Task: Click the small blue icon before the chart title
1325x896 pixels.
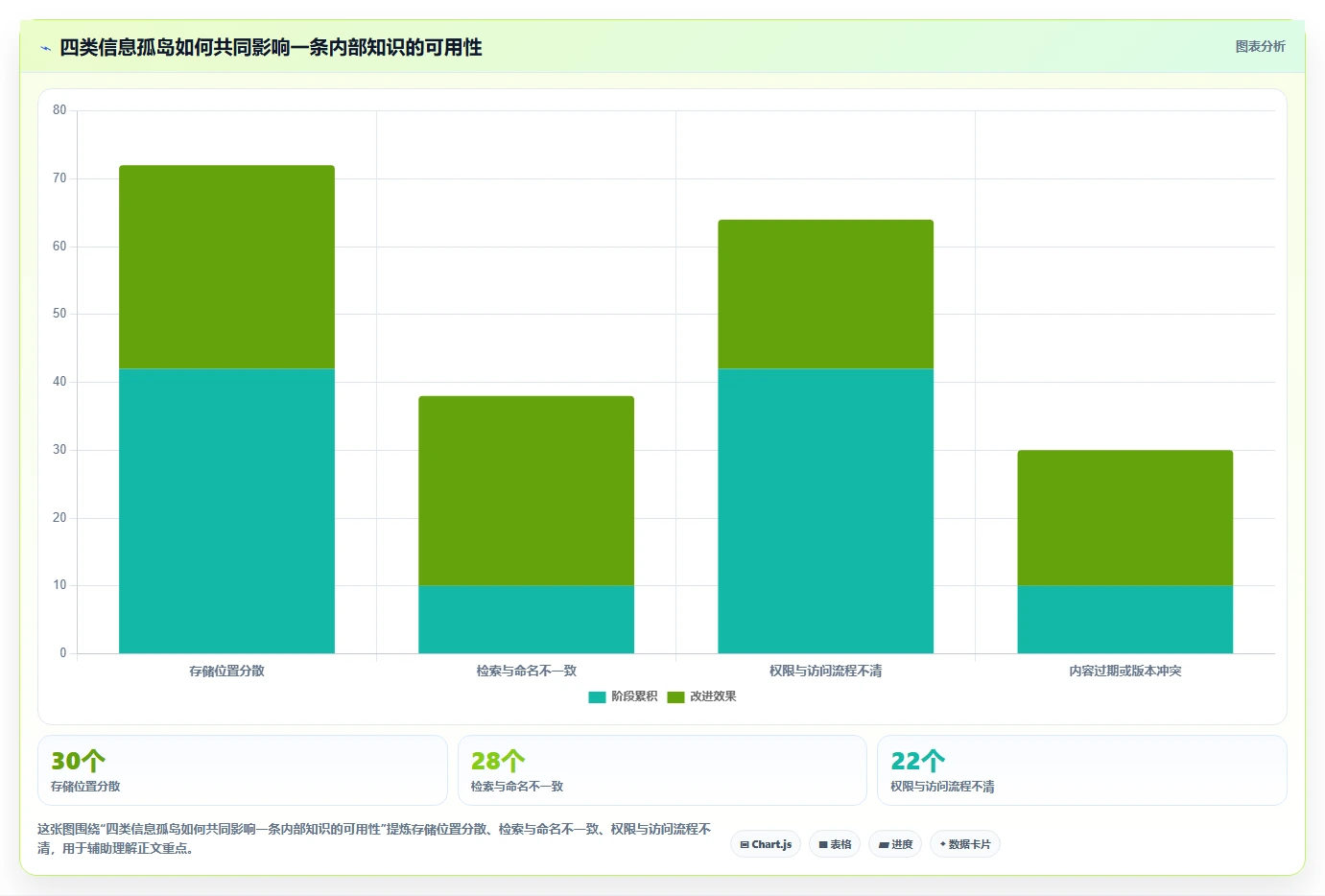Action: coord(45,48)
